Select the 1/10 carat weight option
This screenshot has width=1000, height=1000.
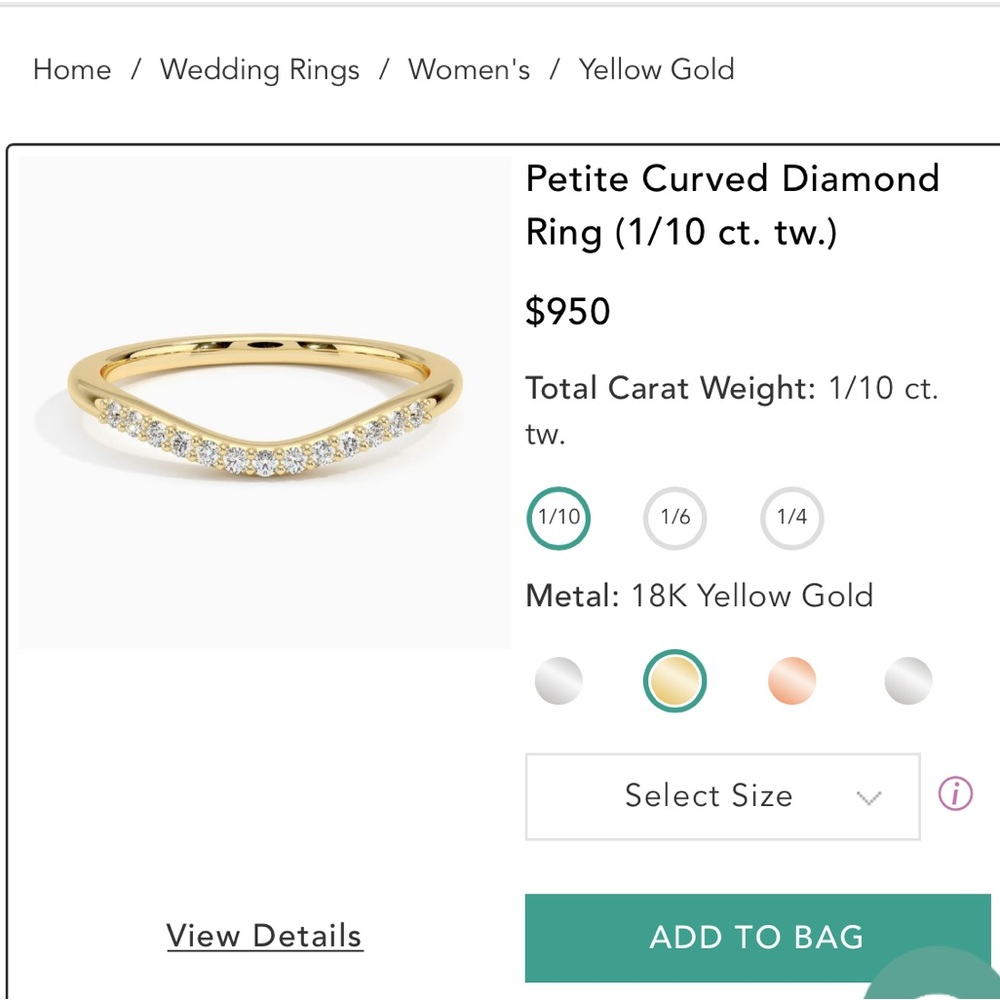coord(558,518)
